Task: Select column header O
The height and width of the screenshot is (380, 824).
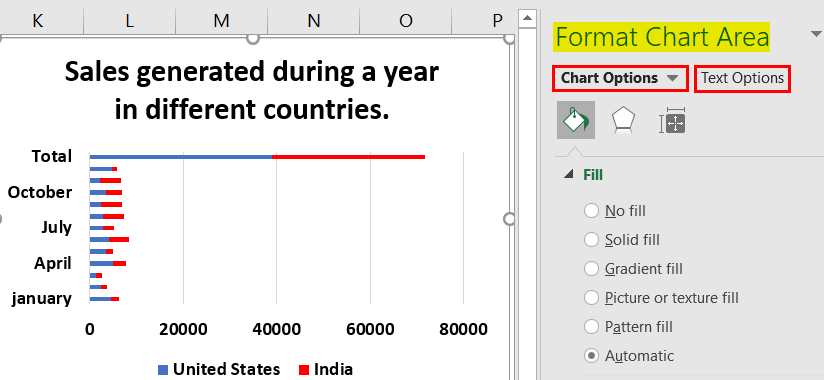Action: (x=405, y=20)
